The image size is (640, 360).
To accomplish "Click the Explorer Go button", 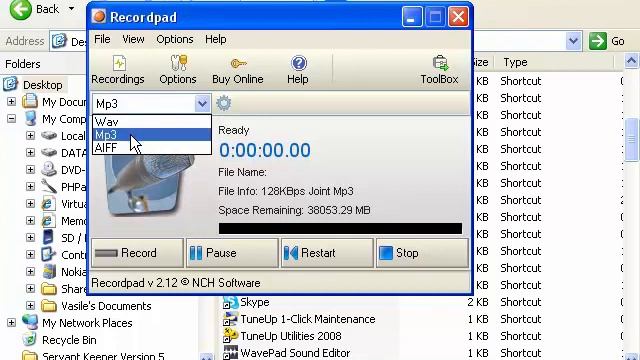I will tap(607, 41).
